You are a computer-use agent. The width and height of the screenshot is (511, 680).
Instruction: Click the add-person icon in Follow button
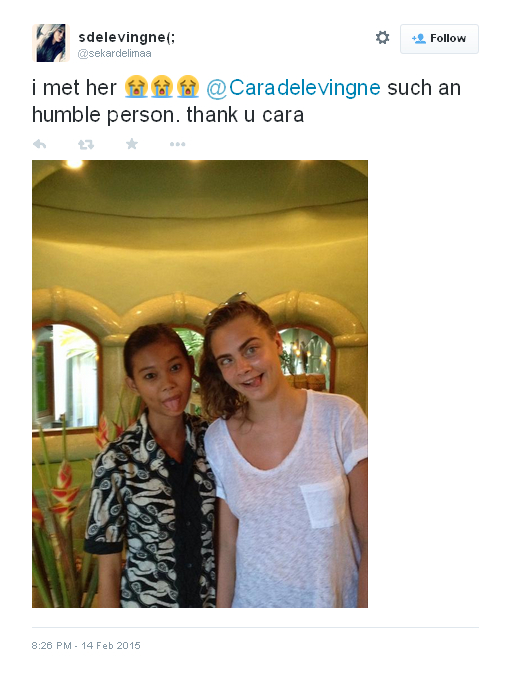[419, 39]
